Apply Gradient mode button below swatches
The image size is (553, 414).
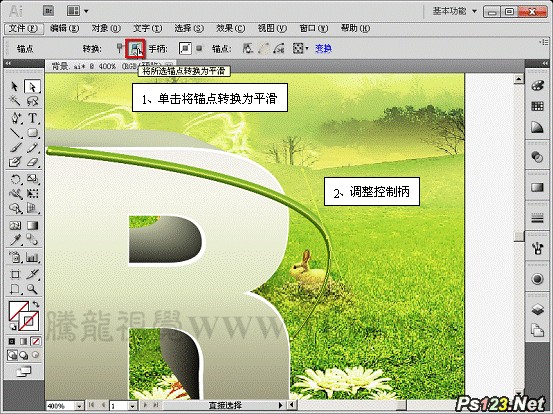coord(24,341)
